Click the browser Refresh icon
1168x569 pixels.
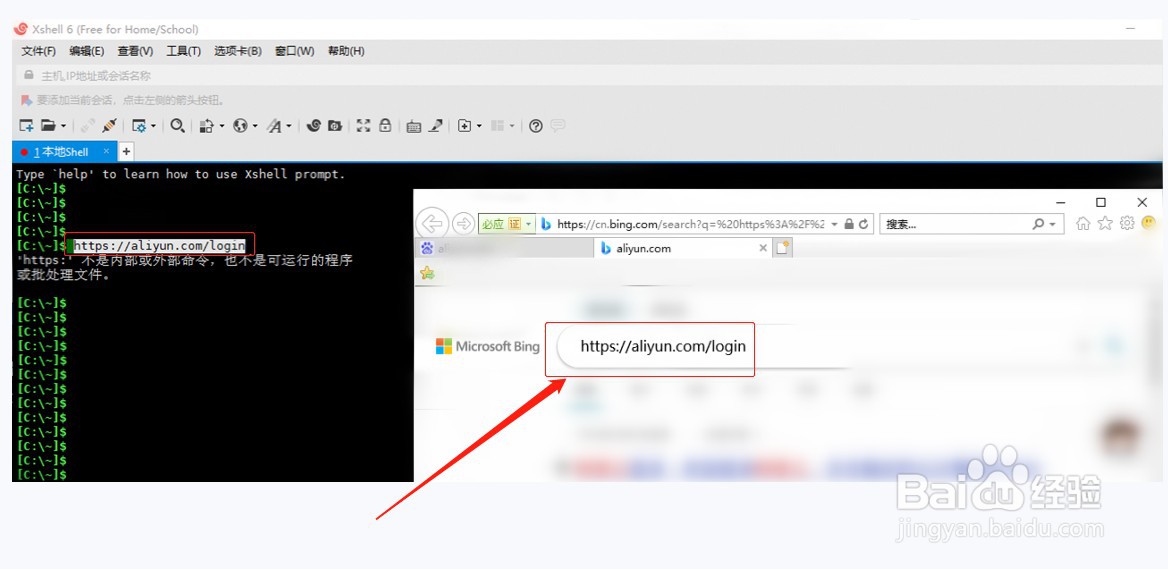(864, 224)
